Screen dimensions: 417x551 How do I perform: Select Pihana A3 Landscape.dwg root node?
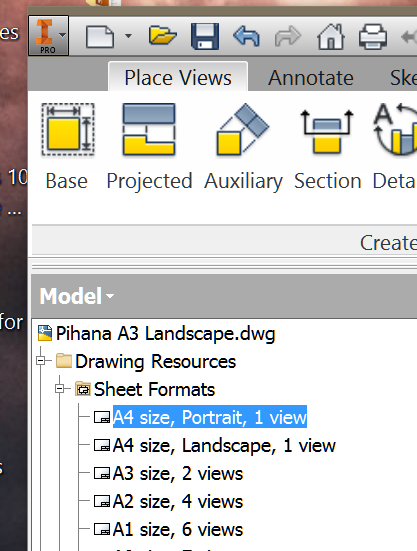tap(165, 333)
